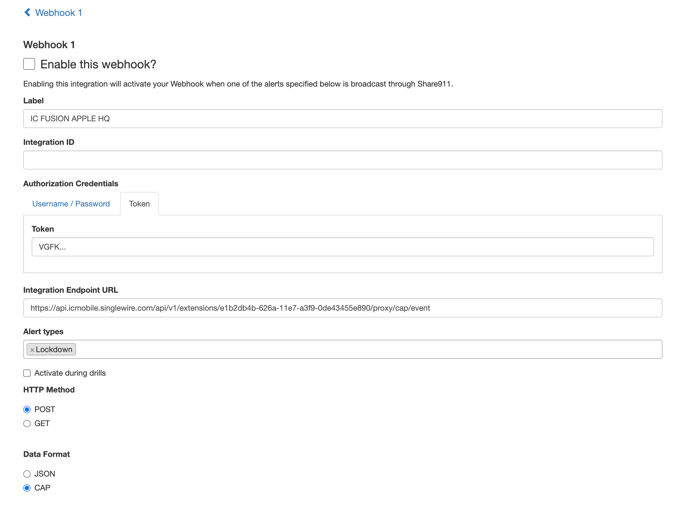Click the Token input field

342,247
